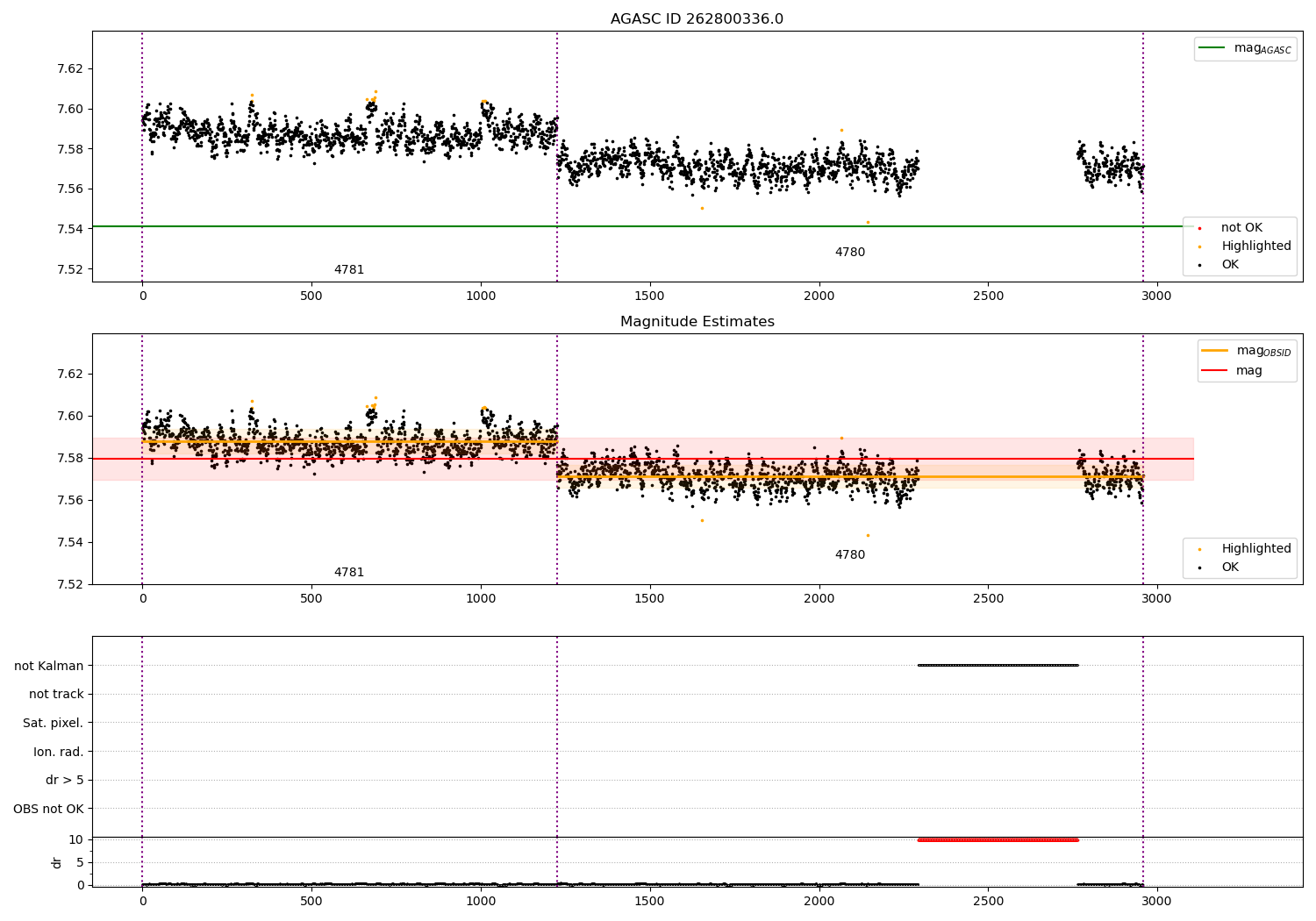Select the mag AGASC legend entry in top plot
The height and width of the screenshot is (921, 1316).
[1245, 48]
